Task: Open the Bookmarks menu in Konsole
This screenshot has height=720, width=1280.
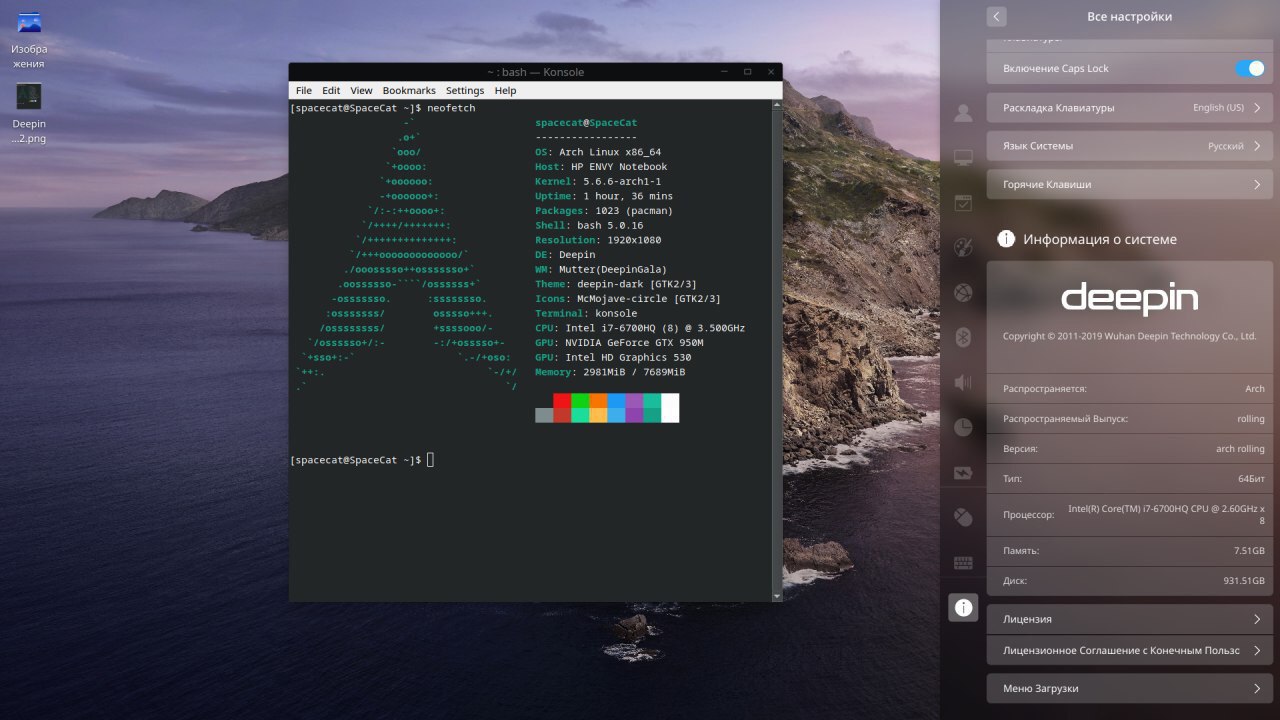Action: 409,90
